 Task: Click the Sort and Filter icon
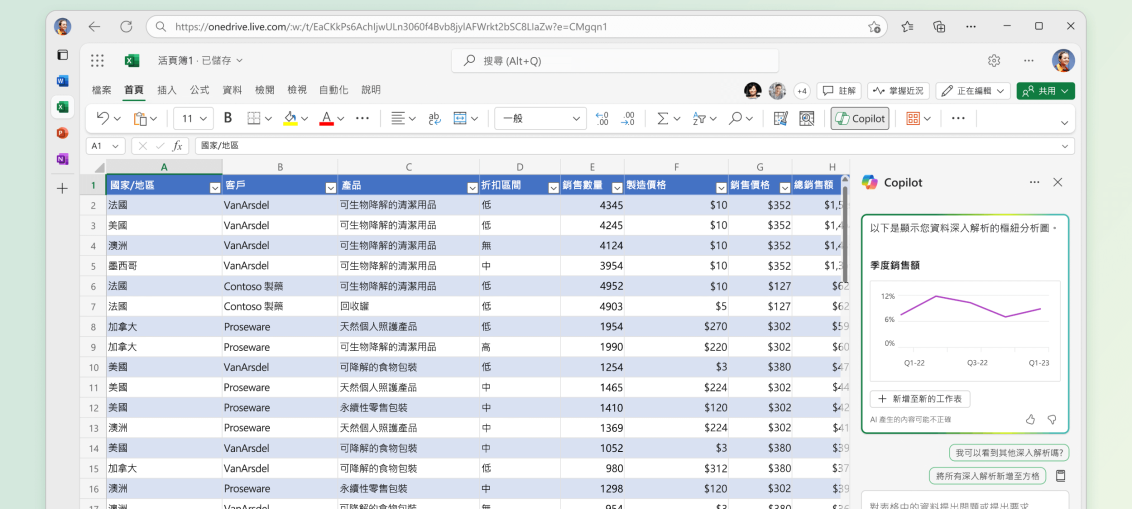(x=698, y=118)
